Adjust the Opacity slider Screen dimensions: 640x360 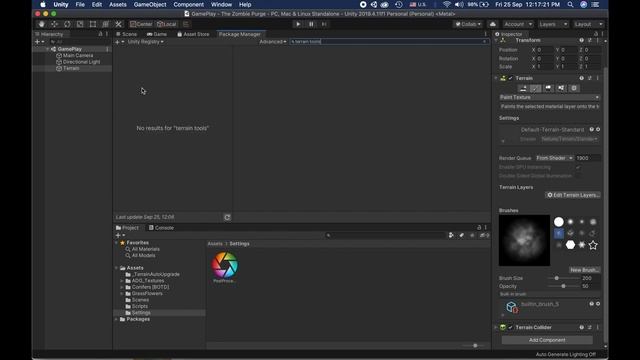pyautogui.click(x=563, y=286)
